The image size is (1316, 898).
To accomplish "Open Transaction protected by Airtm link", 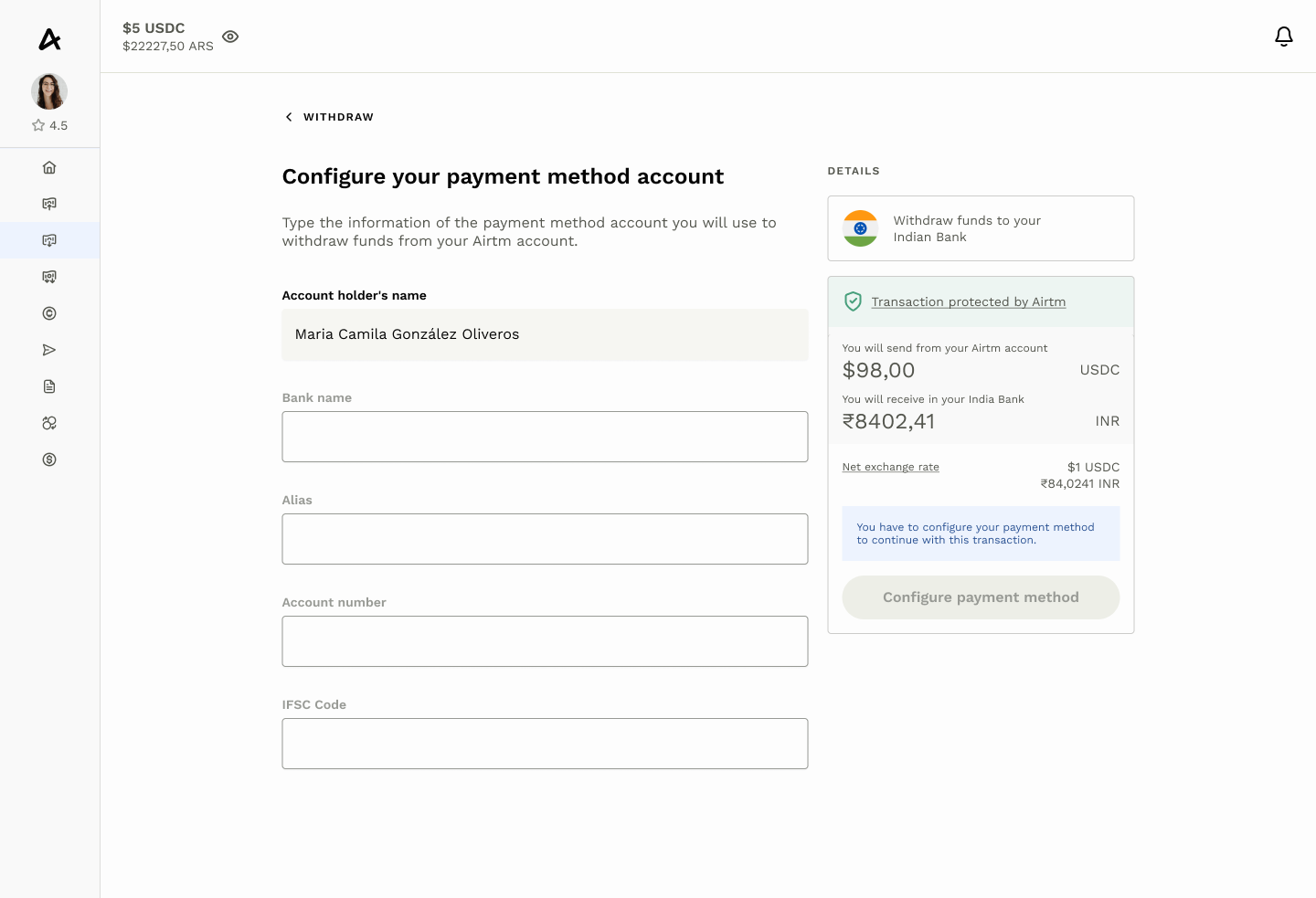I will [x=968, y=301].
